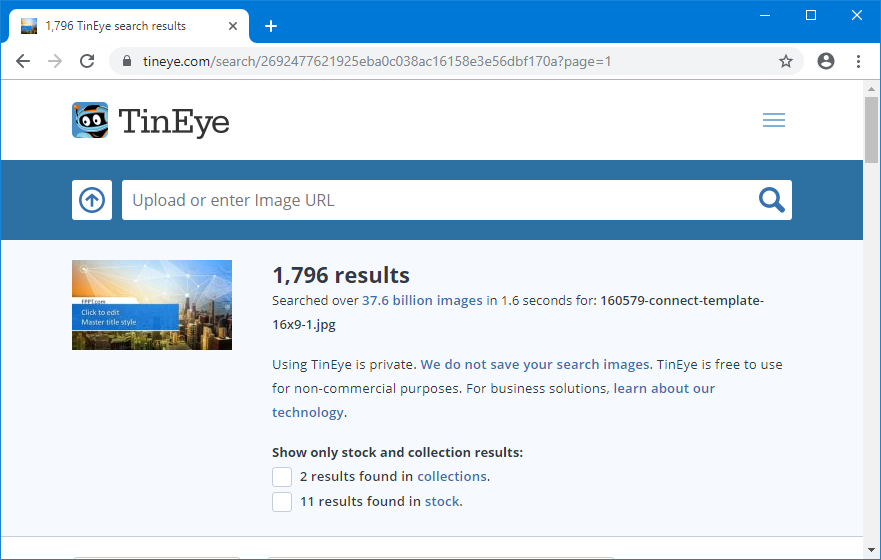This screenshot has height=560, width=881.
Task: Follow 'We do not save your search images' link
Action: click(535, 364)
